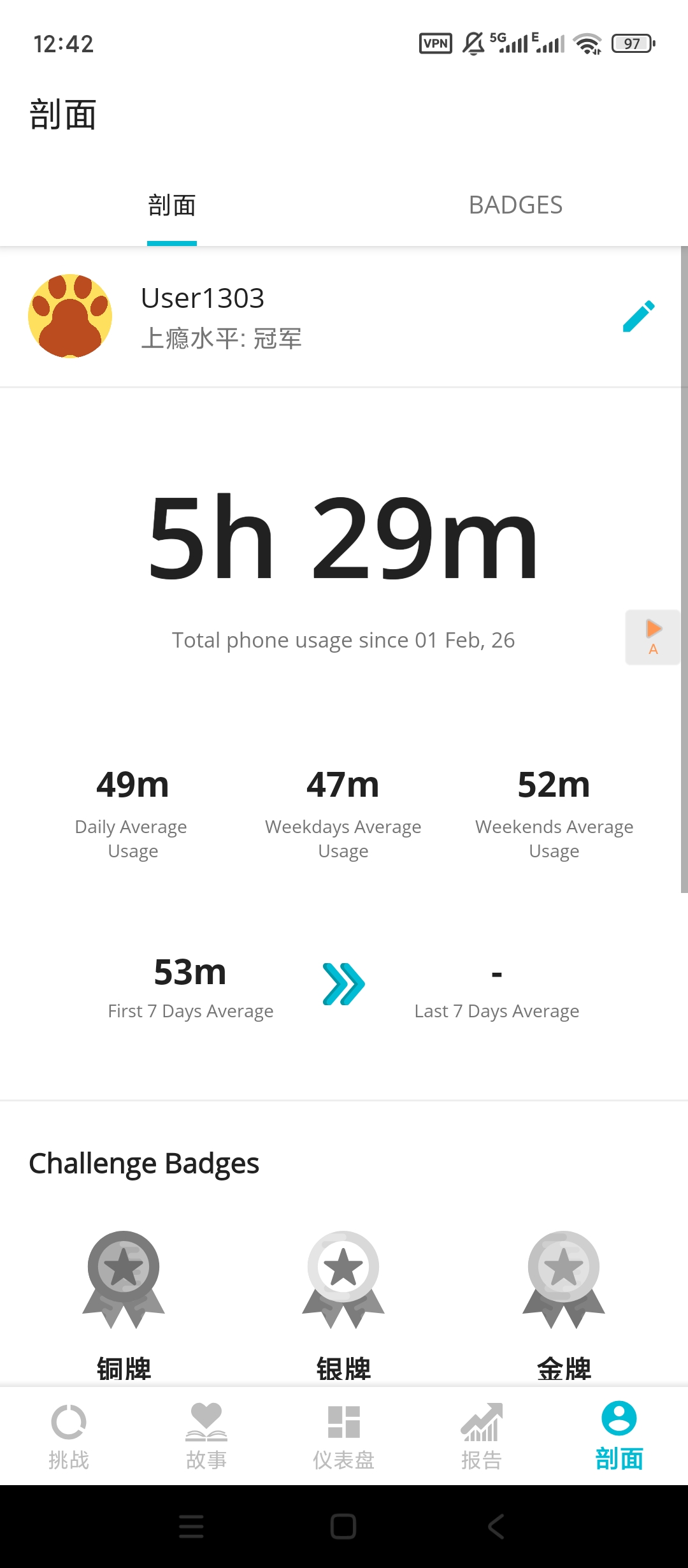This screenshot has height=1568, width=688.
Task: Select the 剖面 tab under header
Action: [x=172, y=205]
